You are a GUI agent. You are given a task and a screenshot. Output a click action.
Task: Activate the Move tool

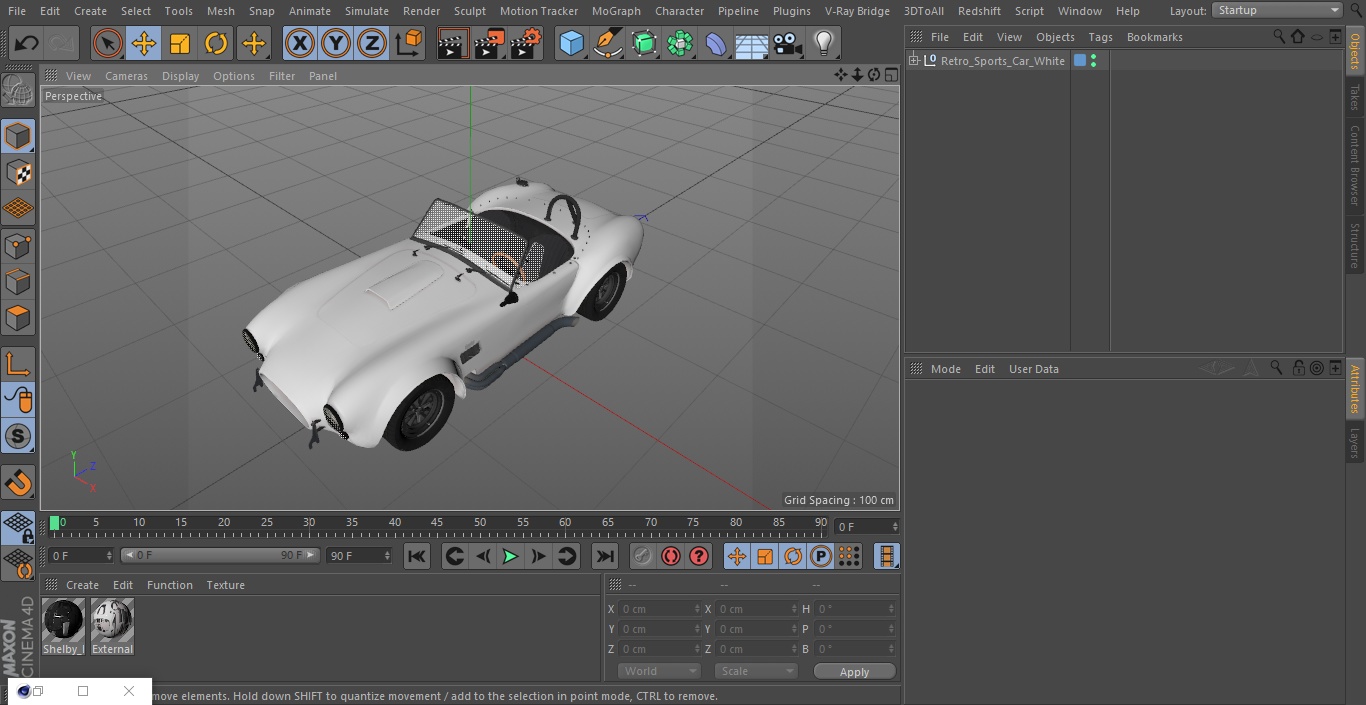[144, 43]
